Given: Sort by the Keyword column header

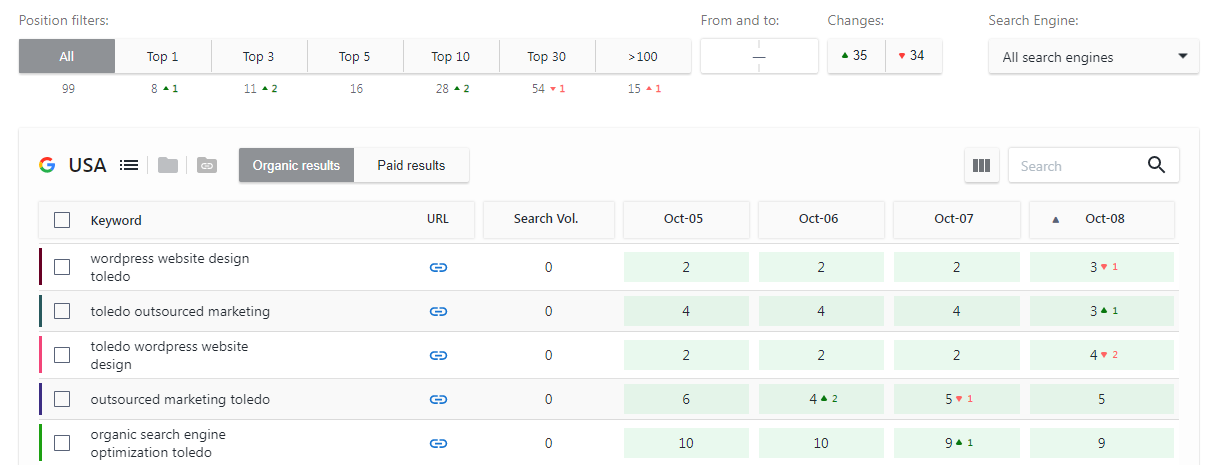Looking at the screenshot, I should point(116,220).
